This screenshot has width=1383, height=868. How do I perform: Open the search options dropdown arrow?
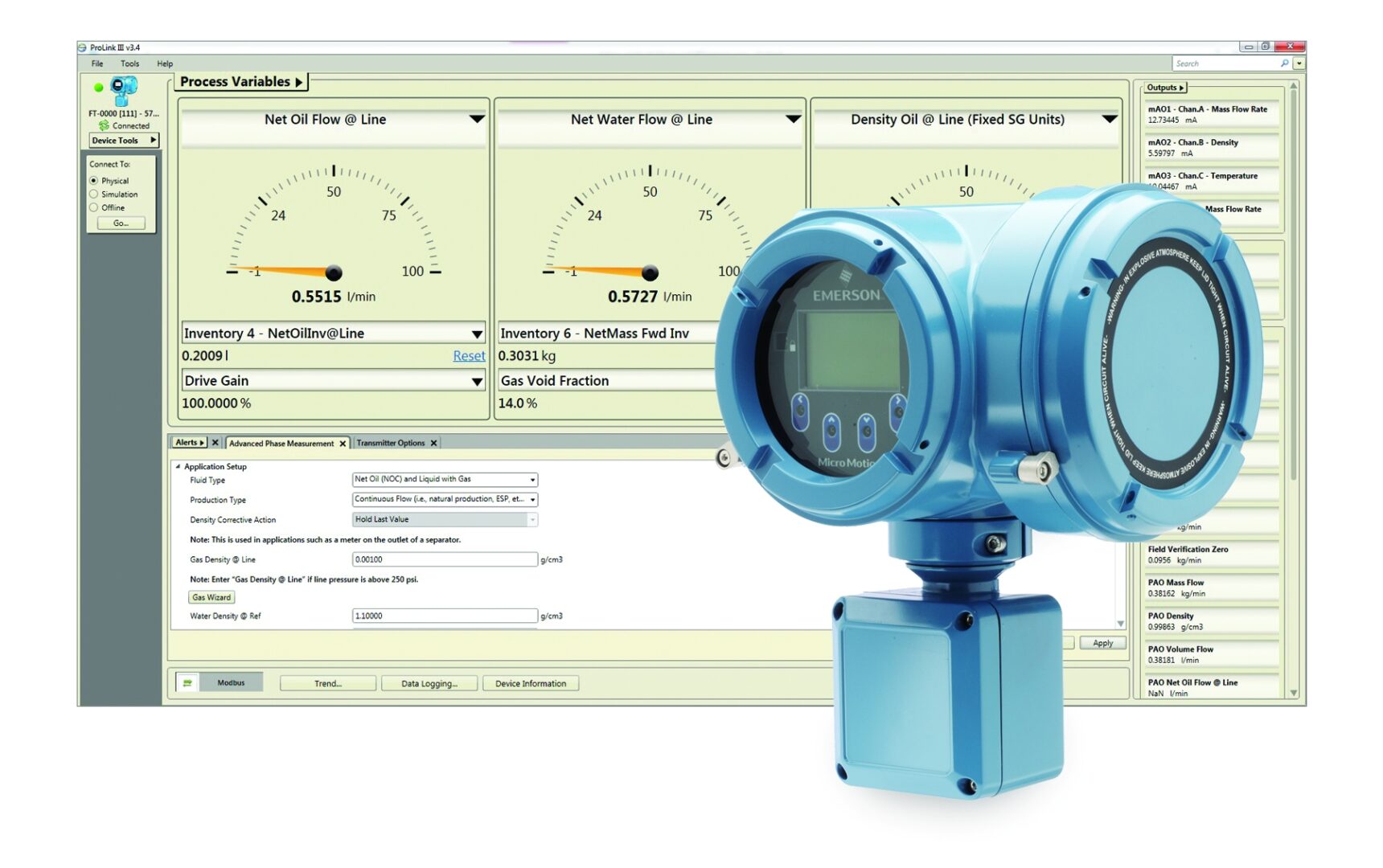pos(1299,63)
